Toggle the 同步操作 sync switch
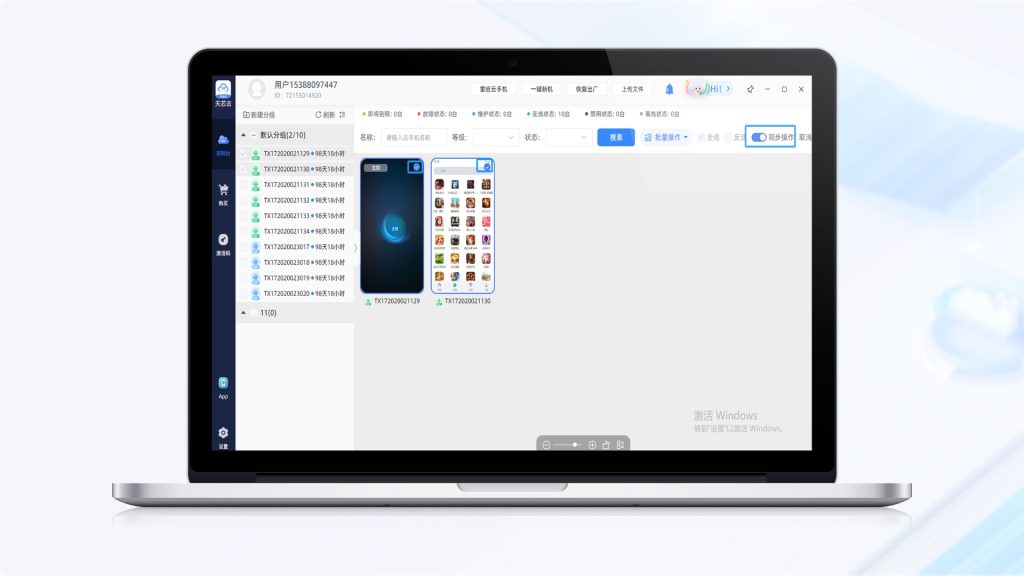 pyautogui.click(x=759, y=137)
